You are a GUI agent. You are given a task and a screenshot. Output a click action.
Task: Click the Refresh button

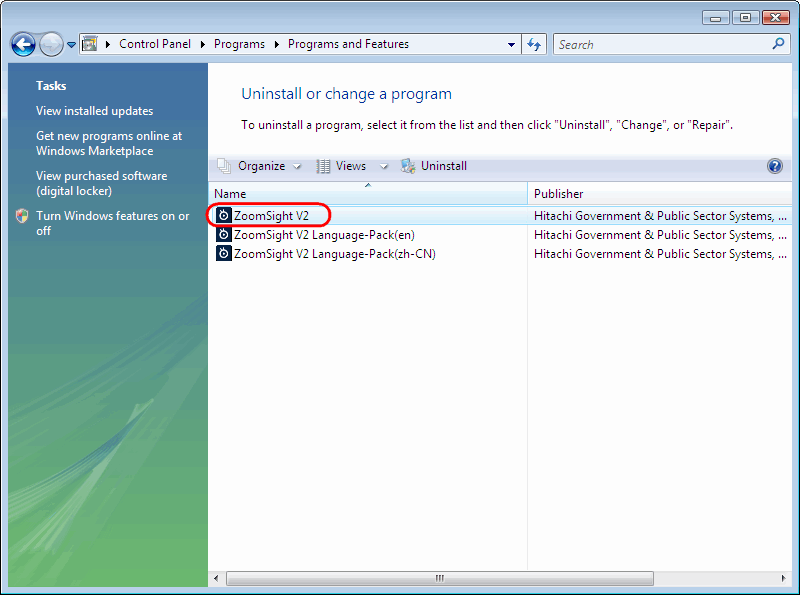[534, 44]
